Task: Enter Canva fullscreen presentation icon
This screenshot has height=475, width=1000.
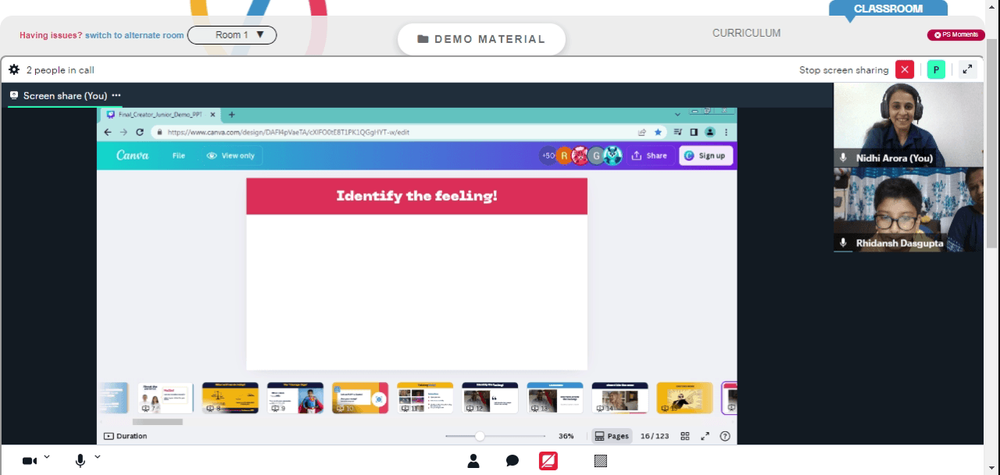Action: 705,436
